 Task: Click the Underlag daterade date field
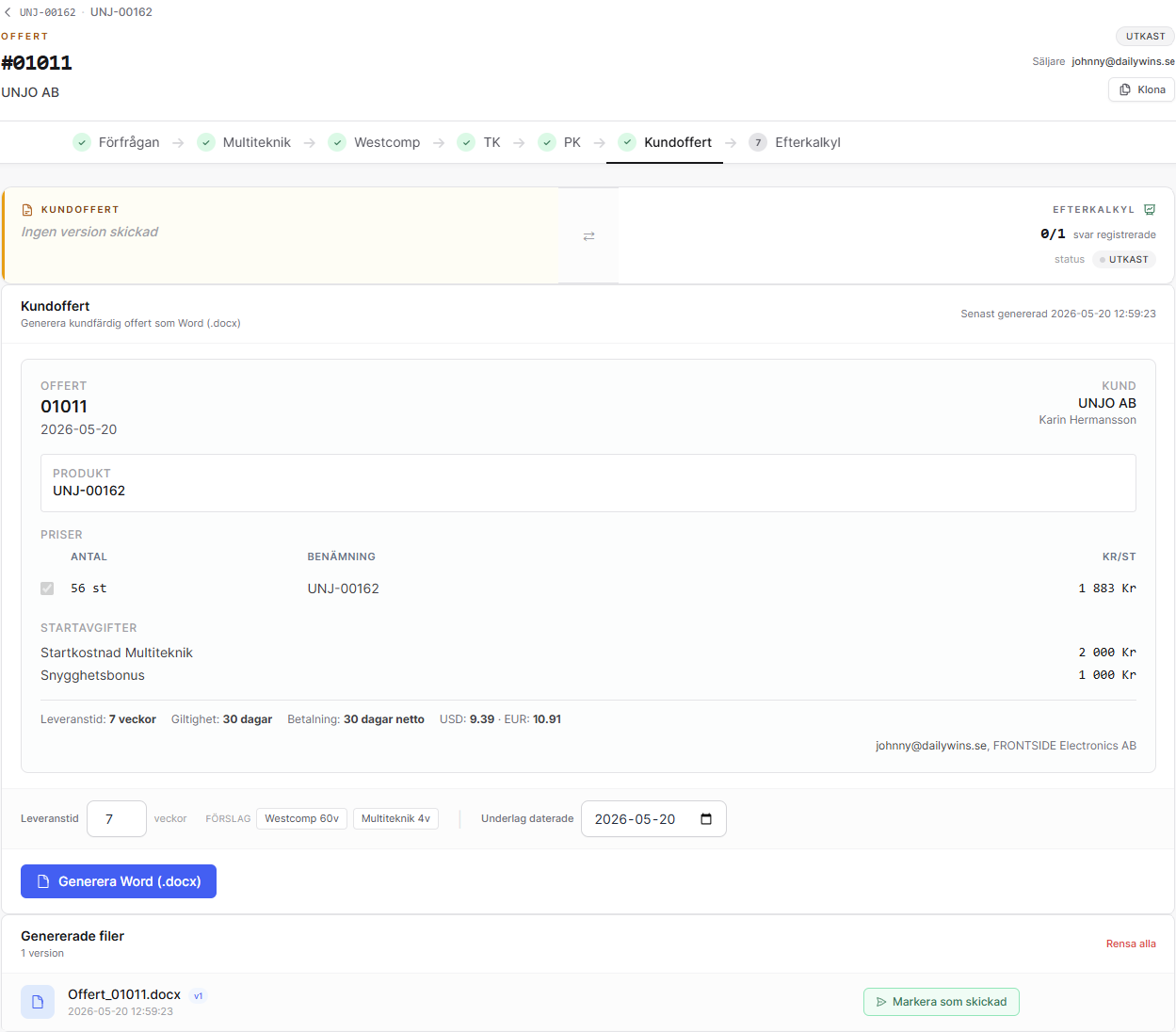(653, 819)
